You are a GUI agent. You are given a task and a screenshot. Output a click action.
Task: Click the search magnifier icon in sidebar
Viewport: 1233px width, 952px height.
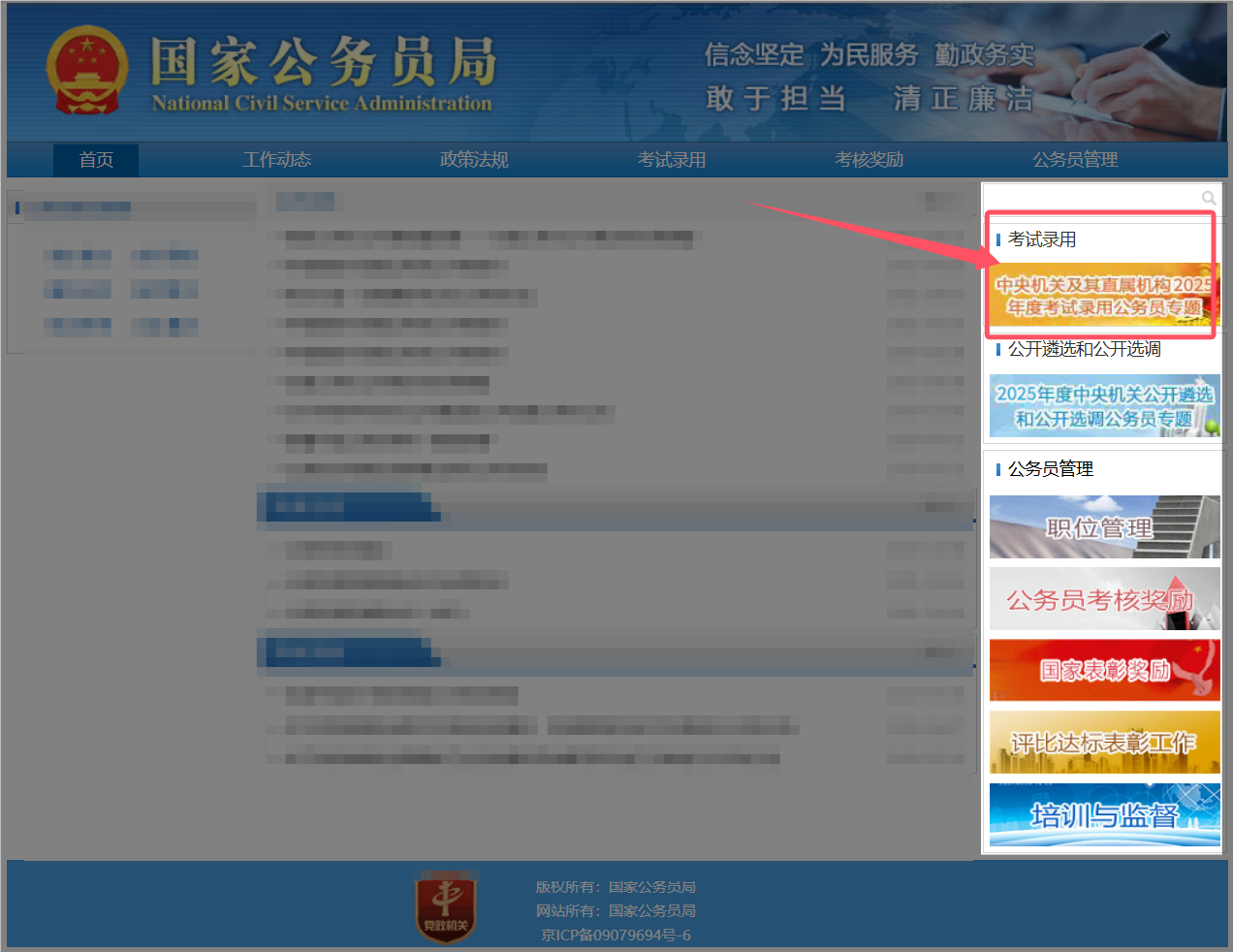click(x=1209, y=198)
